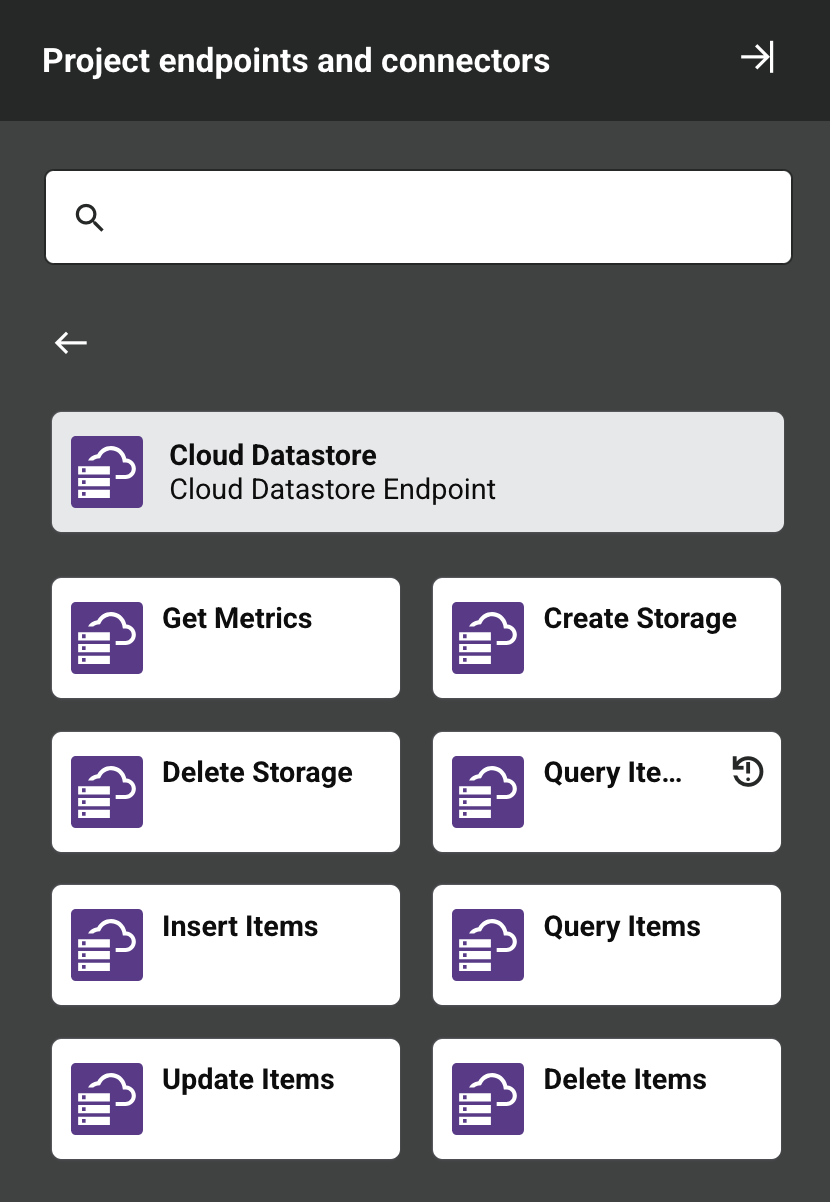Viewport: 830px width, 1202px height.
Task: Click the Insert Items datastore icon
Action: click(106, 944)
